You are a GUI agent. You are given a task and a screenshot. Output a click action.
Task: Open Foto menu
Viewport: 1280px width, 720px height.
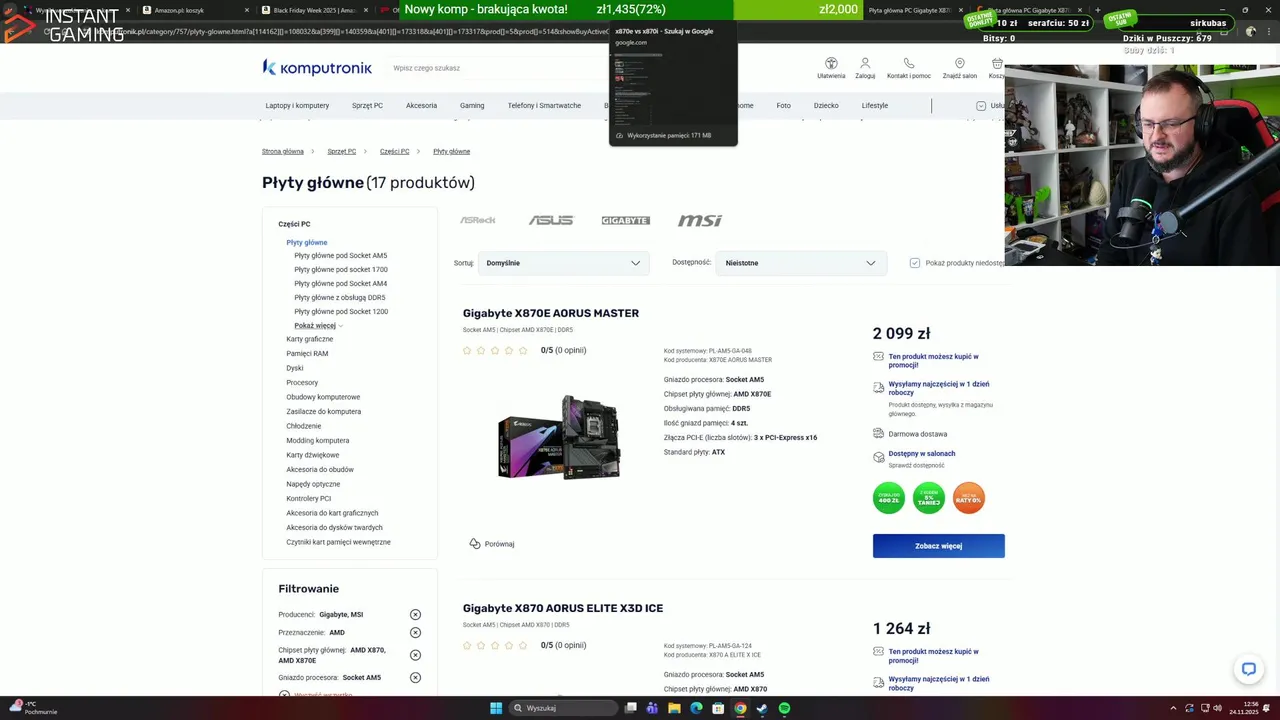tap(783, 105)
